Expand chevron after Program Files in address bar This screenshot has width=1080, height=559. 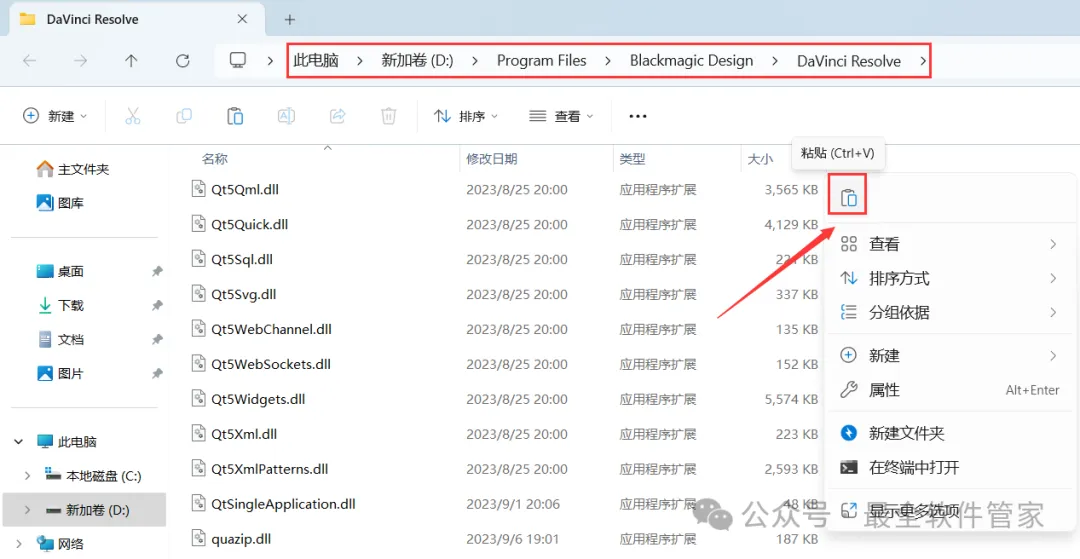point(608,61)
